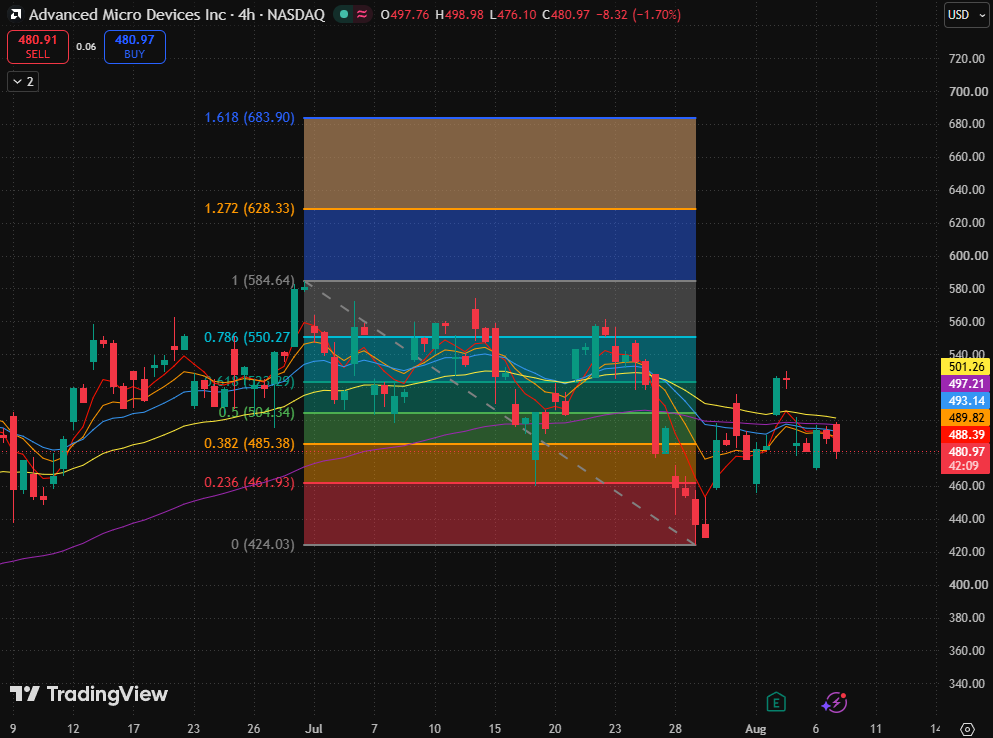Click 460.00 on the price axis
Screen dimensions: 993x738
pos(967,486)
